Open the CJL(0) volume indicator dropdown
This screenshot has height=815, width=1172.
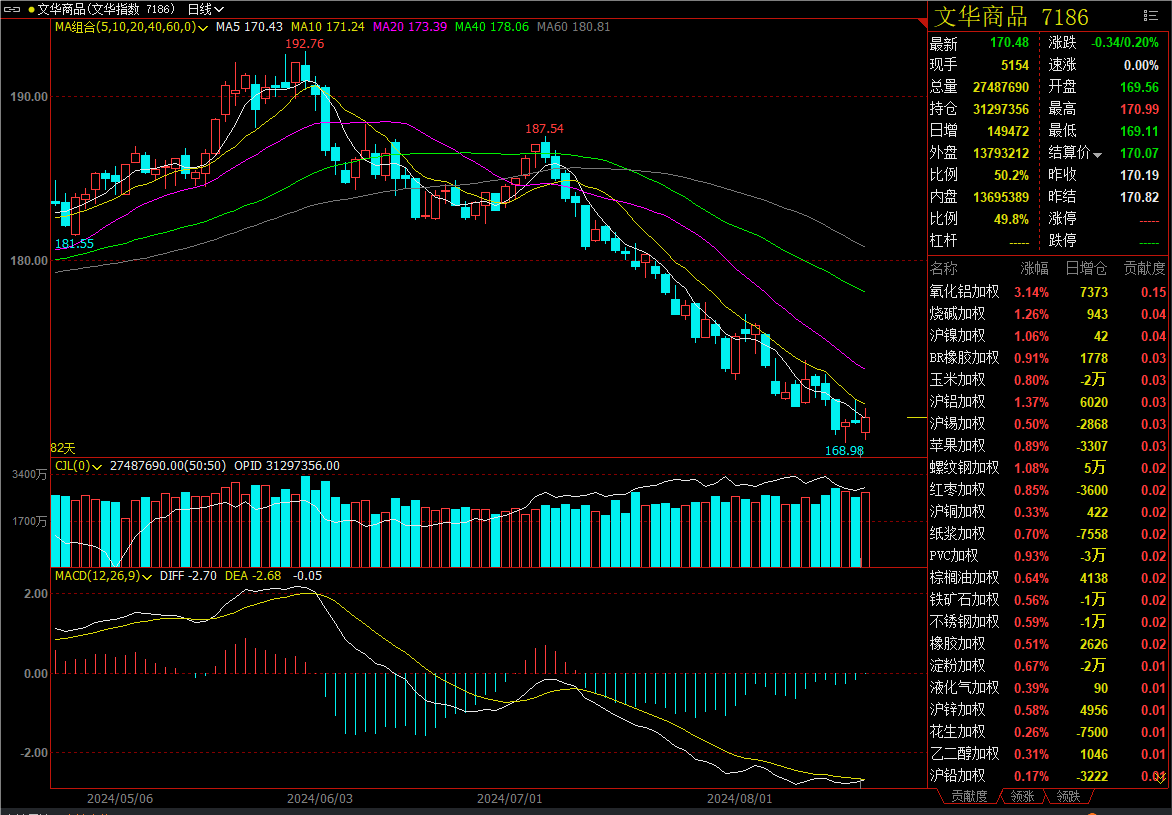pyautogui.click(x=98, y=466)
